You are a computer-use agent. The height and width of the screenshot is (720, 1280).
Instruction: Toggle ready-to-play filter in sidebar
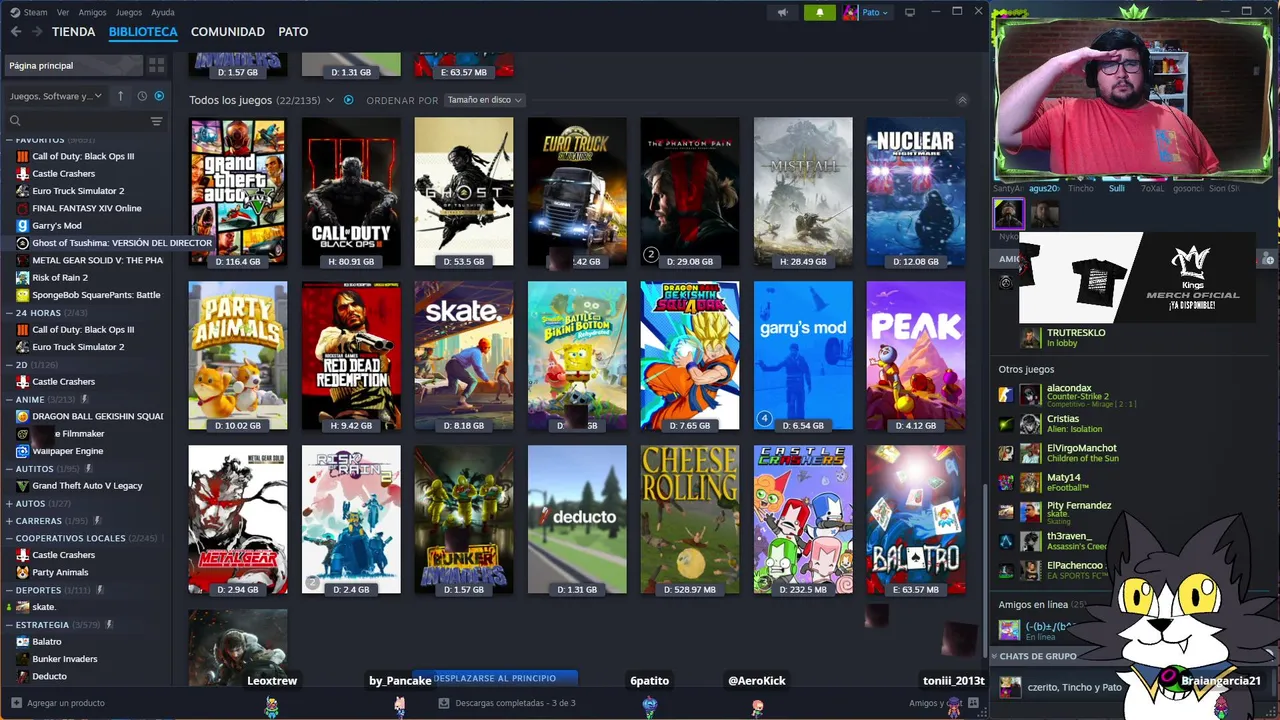[x=159, y=96]
